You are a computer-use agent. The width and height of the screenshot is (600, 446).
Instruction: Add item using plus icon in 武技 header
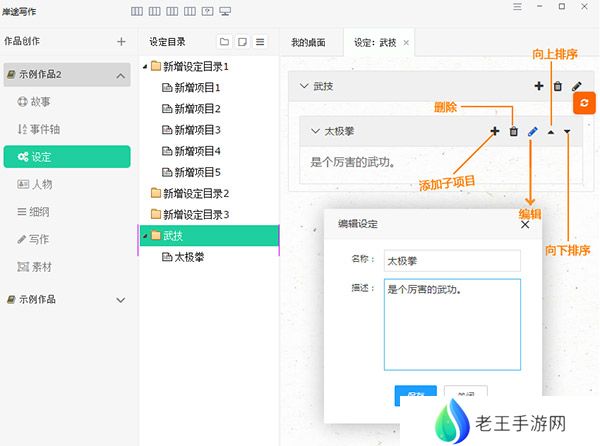pyautogui.click(x=539, y=86)
